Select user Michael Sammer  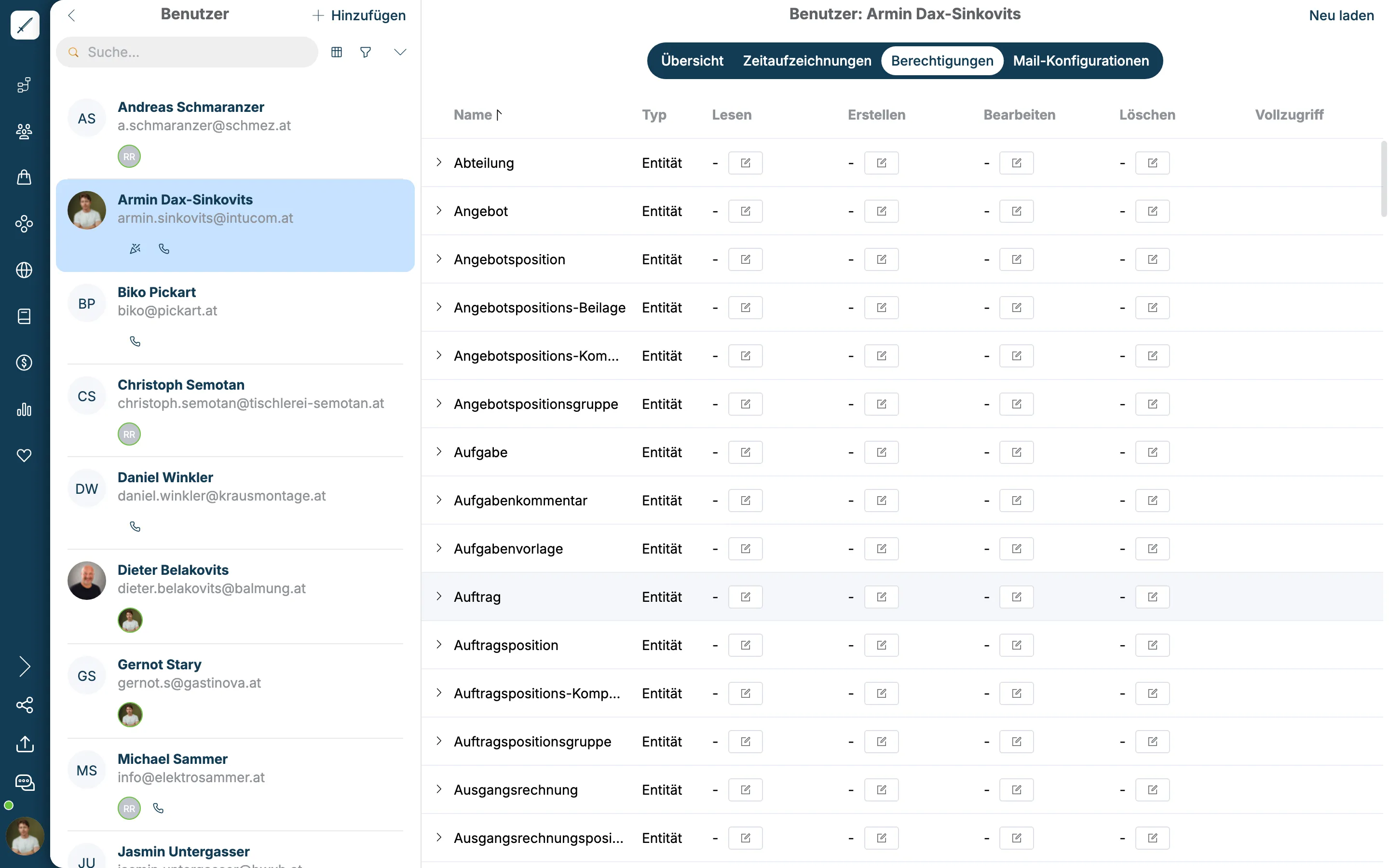point(235,785)
